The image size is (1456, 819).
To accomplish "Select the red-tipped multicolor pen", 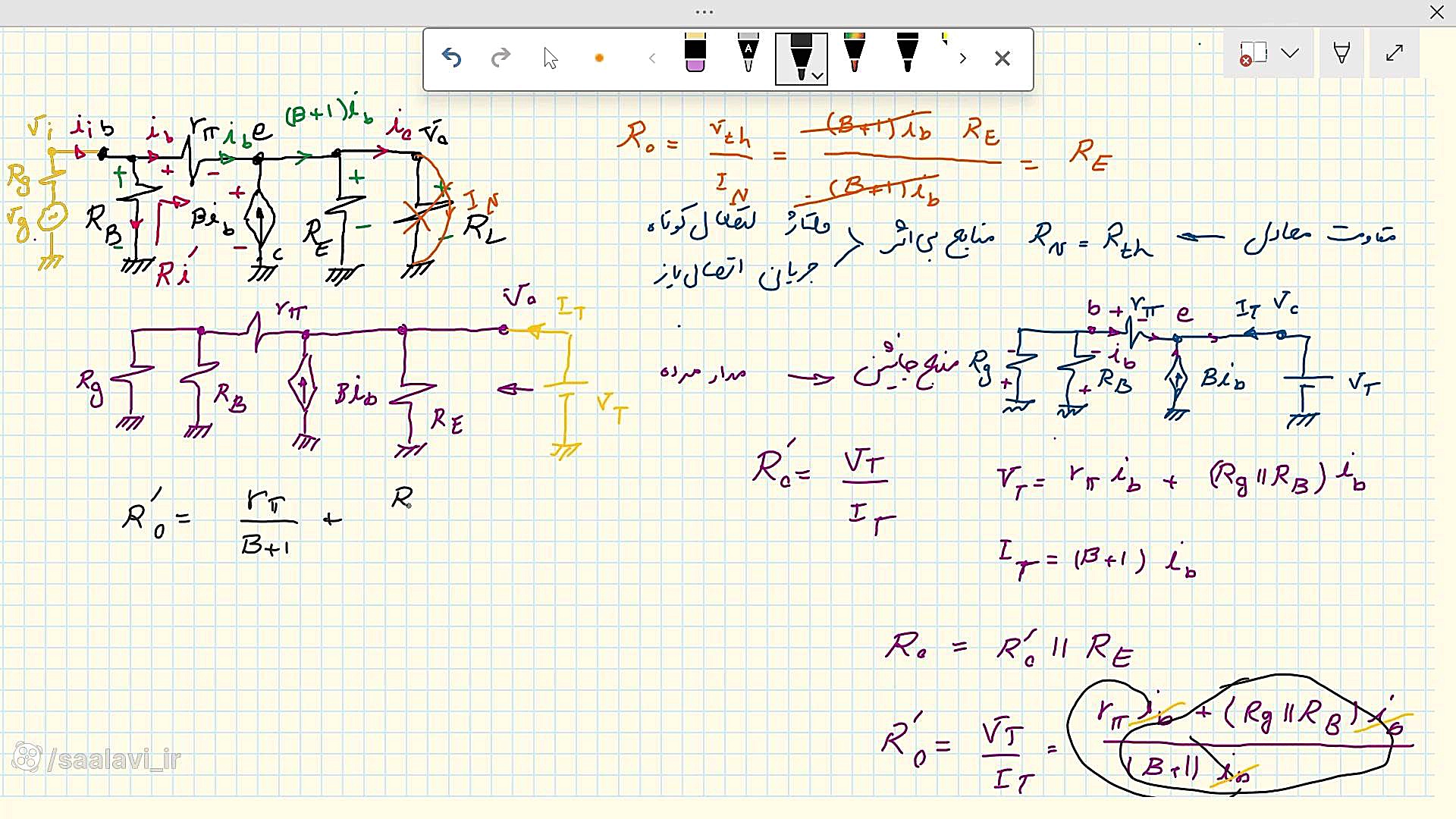I will click(x=855, y=55).
